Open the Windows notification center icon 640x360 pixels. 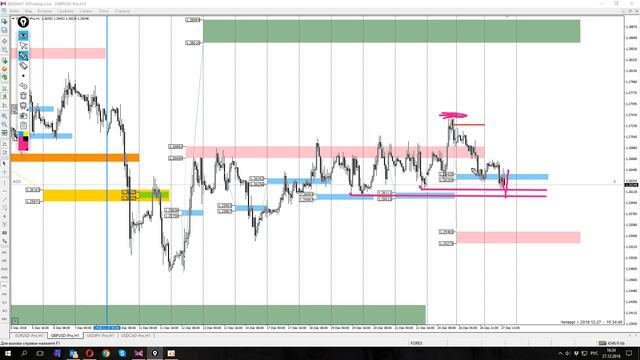(629, 353)
